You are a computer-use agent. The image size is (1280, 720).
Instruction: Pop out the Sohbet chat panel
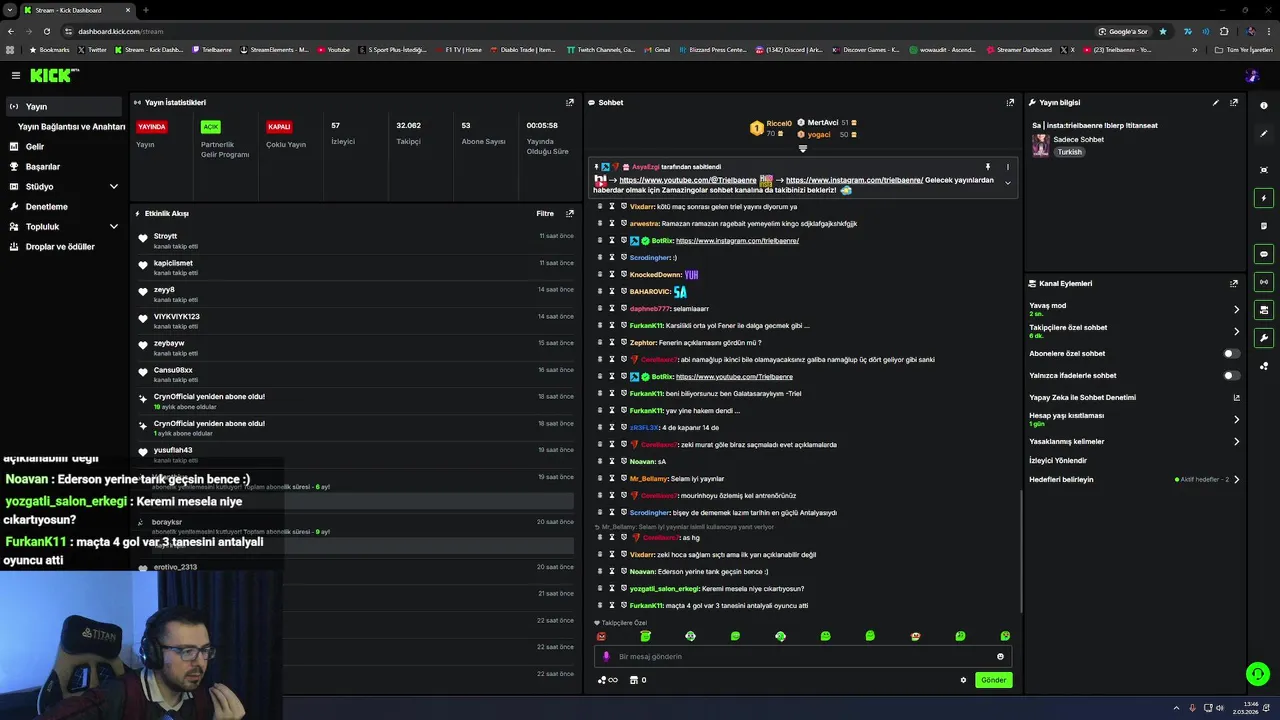(x=1010, y=102)
